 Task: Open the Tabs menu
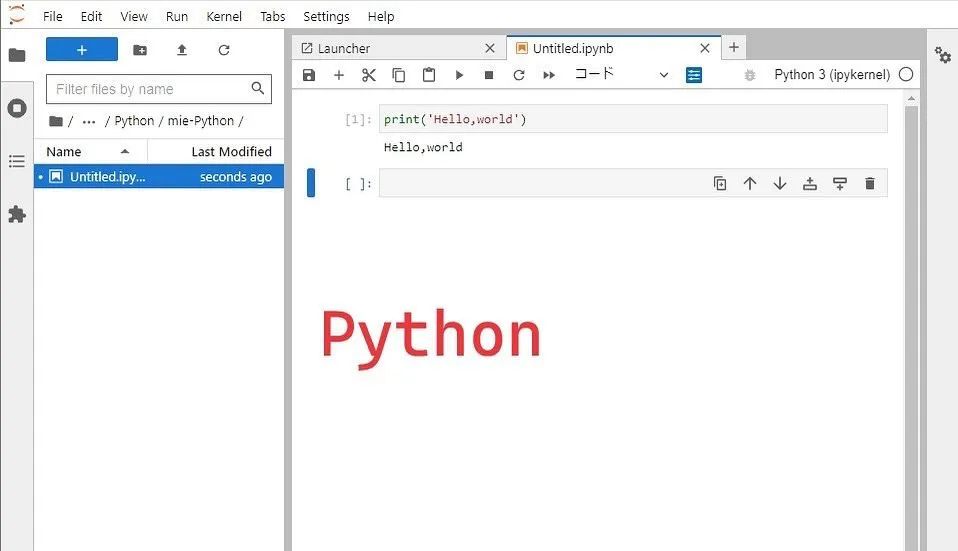pyautogui.click(x=272, y=16)
